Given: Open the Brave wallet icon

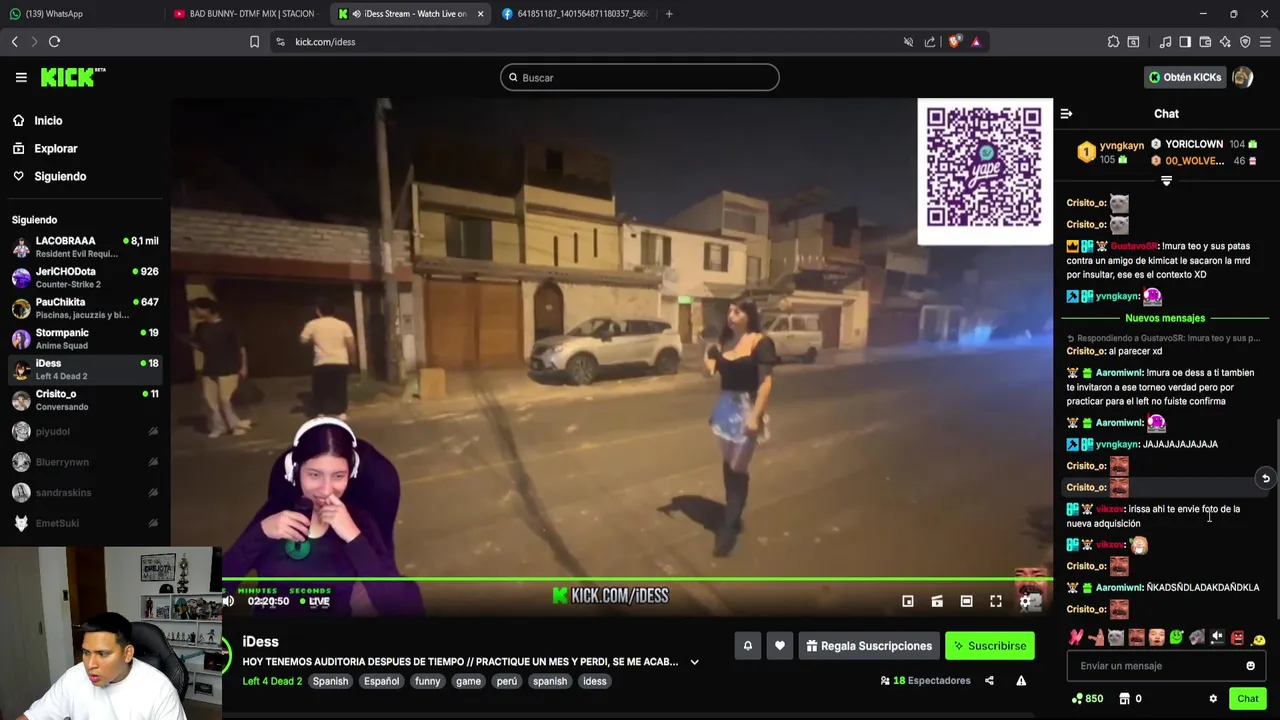Looking at the screenshot, I should [x=1205, y=42].
